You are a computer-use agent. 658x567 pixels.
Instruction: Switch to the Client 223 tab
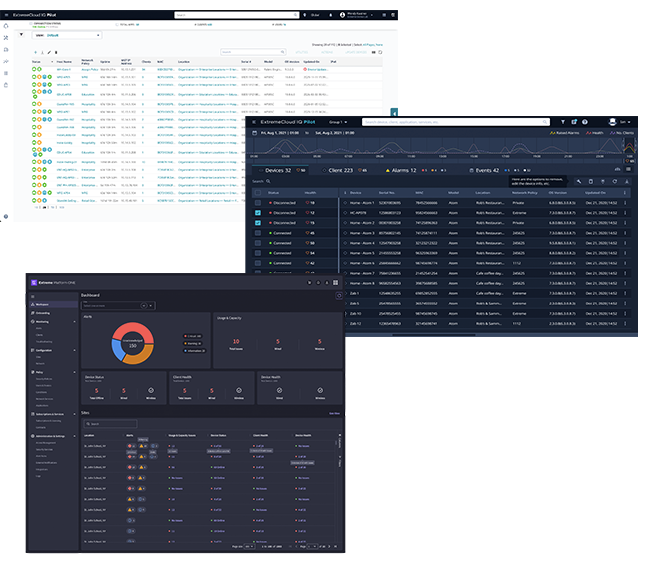(x=344, y=170)
